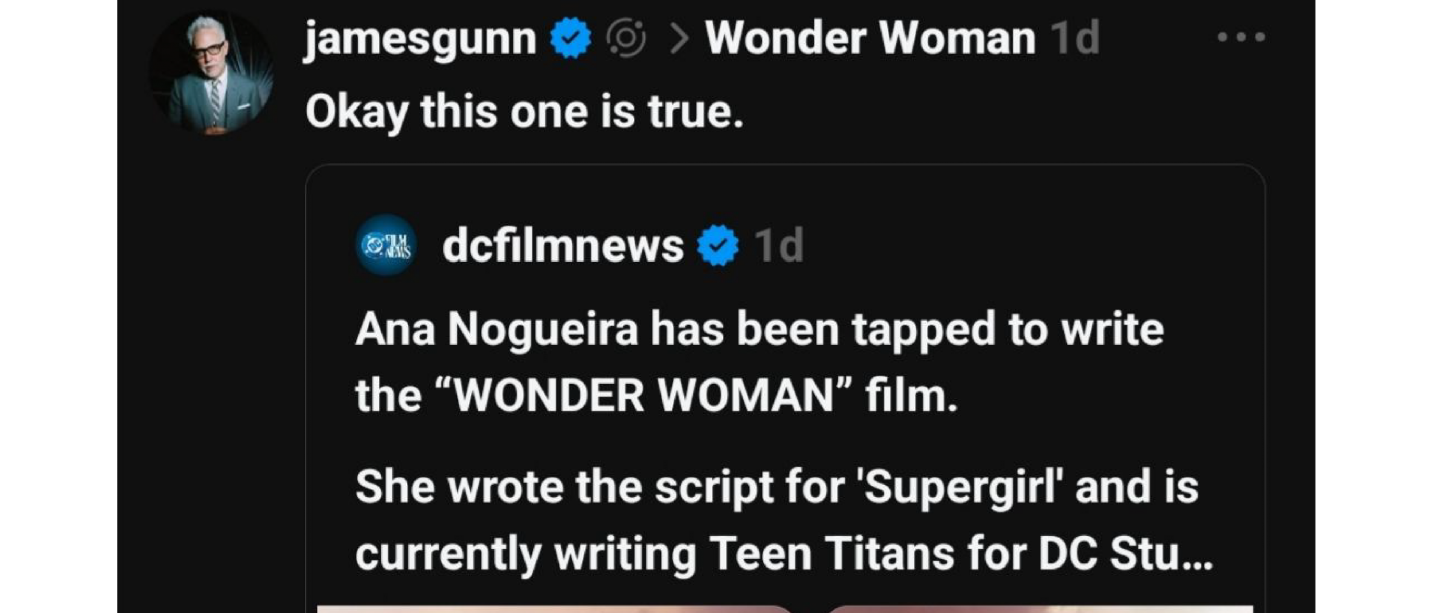The width and height of the screenshot is (1440, 613).
Task: Open the three-dot more options menu
Action: click(1241, 38)
